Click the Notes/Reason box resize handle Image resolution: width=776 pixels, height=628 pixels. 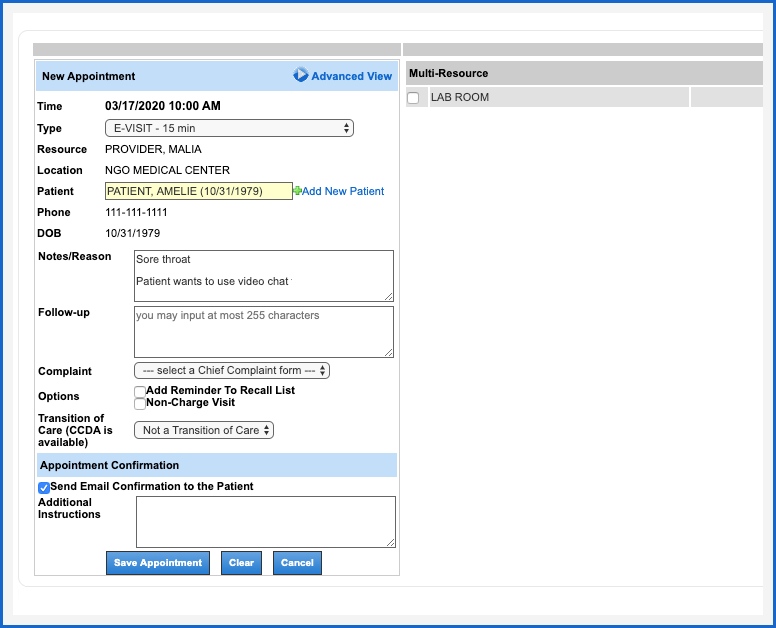click(389, 297)
